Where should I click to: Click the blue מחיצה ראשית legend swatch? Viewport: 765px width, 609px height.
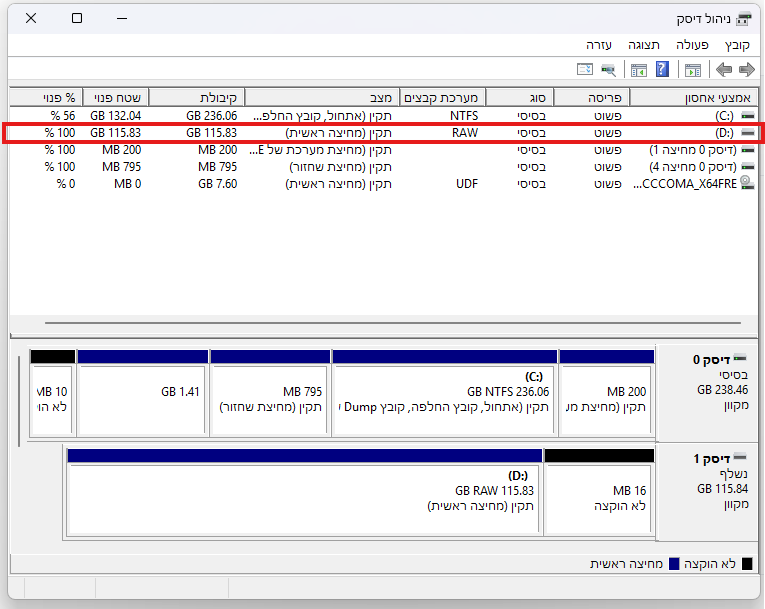(x=674, y=564)
